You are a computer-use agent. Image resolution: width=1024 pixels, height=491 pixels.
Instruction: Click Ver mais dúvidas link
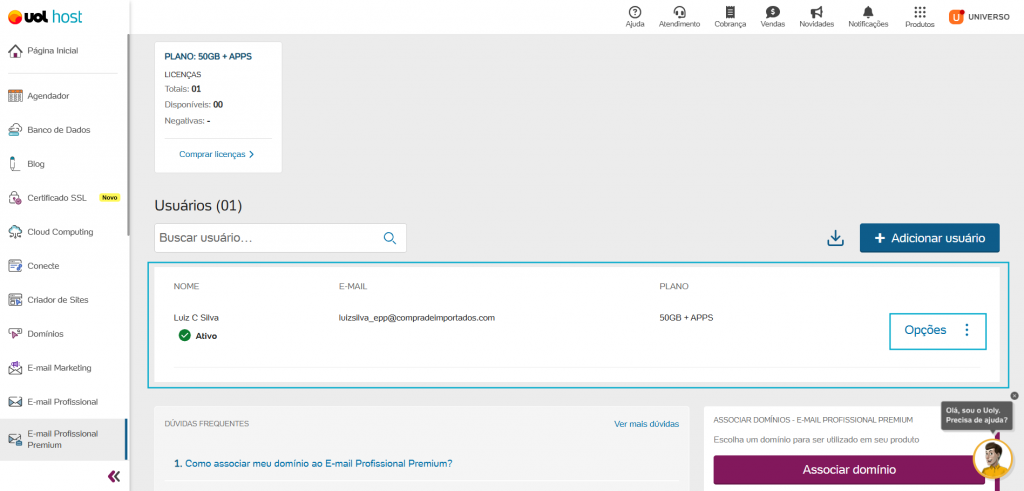(x=647, y=424)
